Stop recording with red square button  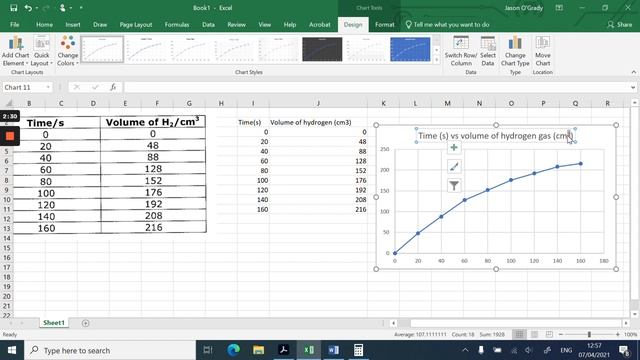click(10, 136)
